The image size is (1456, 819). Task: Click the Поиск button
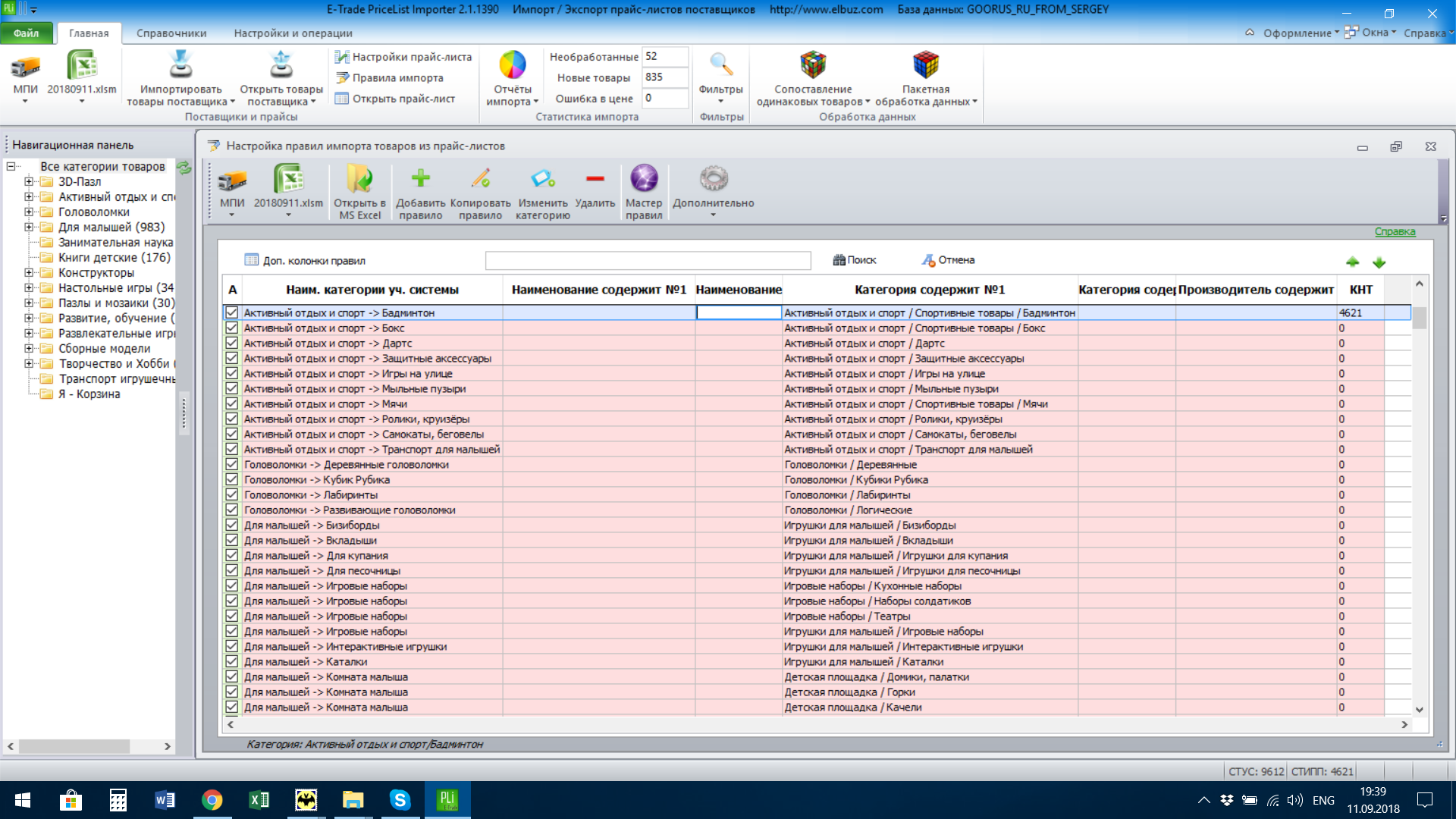click(855, 260)
